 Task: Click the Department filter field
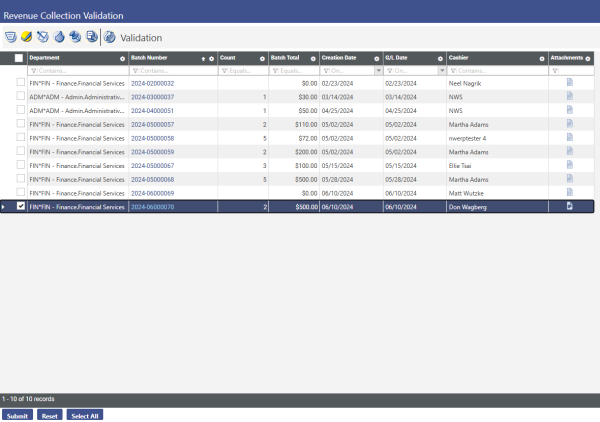(78, 70)
